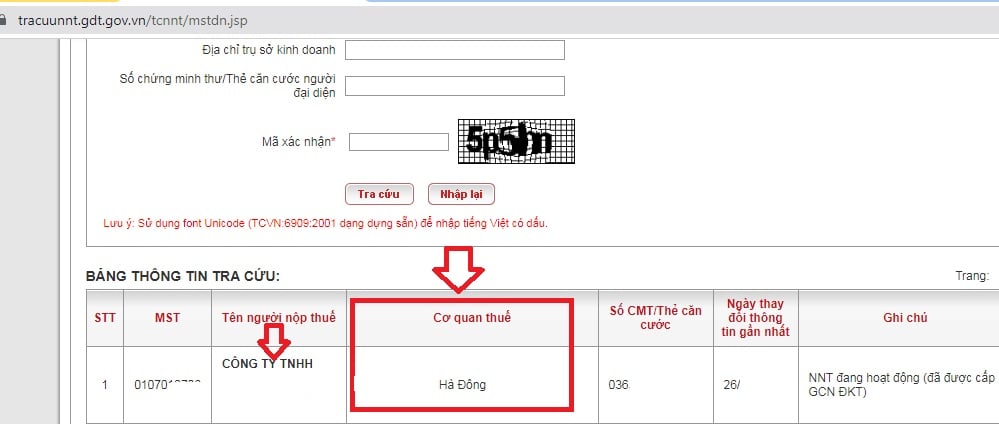Click the MST value starting with 0107
999x424 pixels.
[168, 384]
